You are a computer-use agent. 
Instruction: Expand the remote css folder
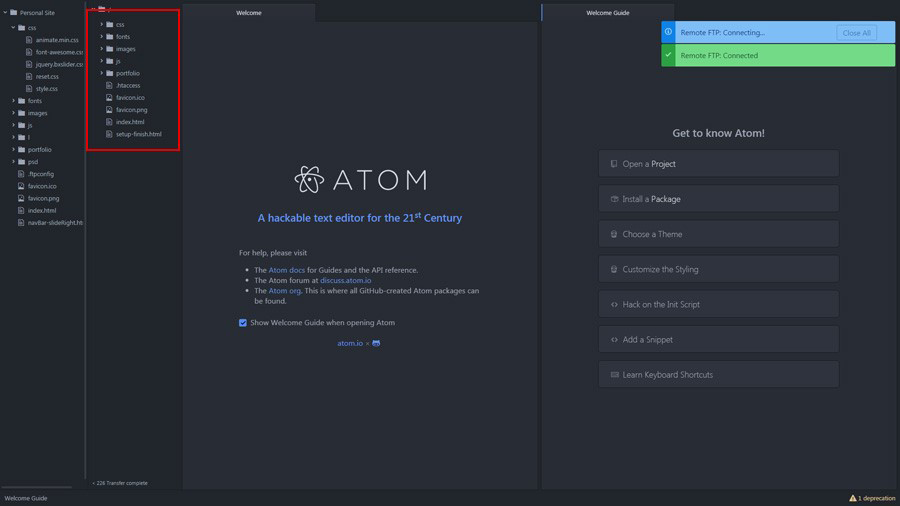coord(102,25)
